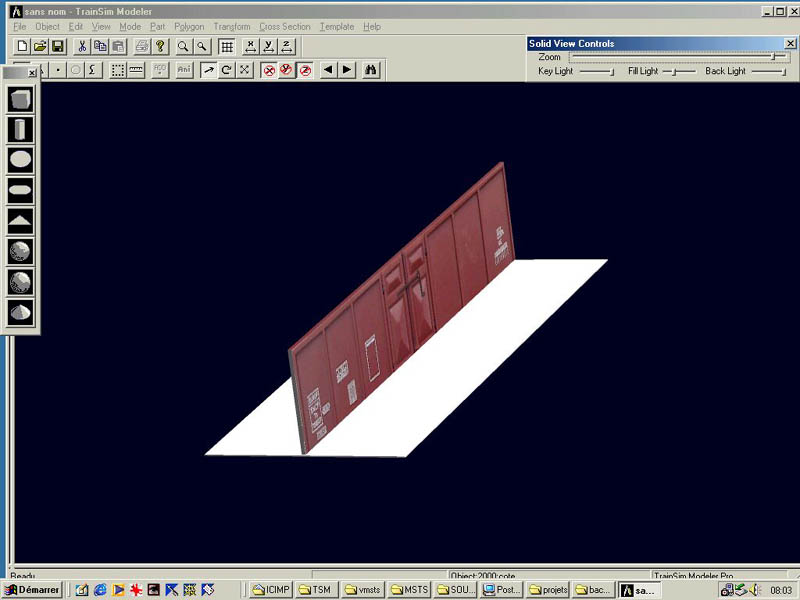The width and height of the screenshot is (800, 600).
Task: Expand the Template menu
Action: 337,27
